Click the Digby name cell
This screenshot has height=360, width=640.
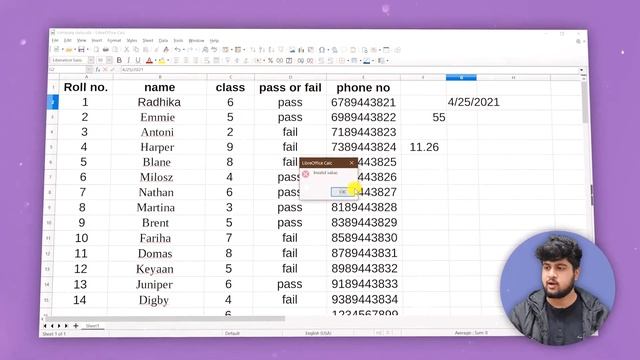154,300
